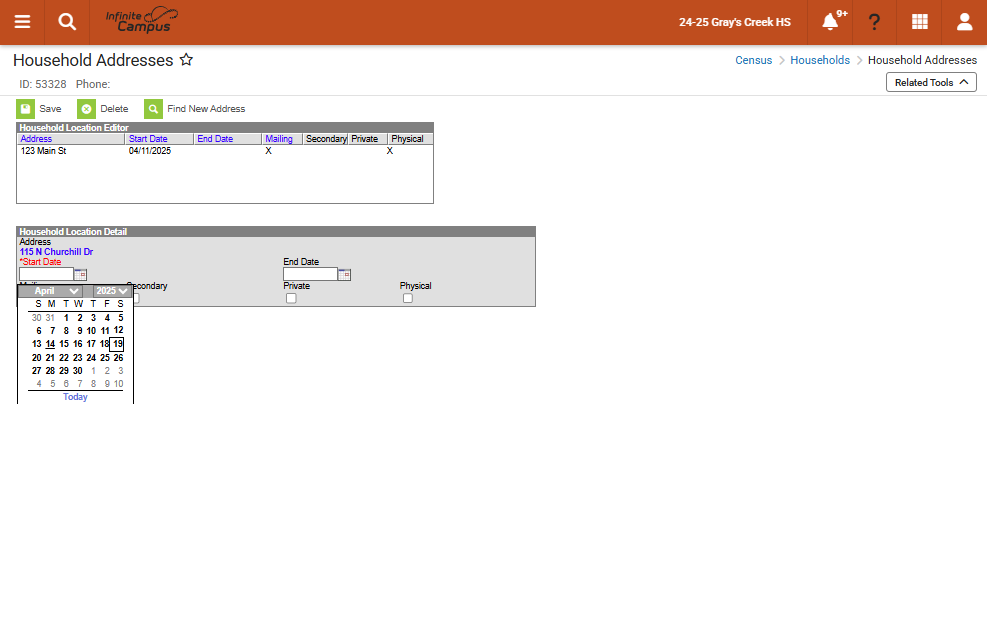The height and width of the screenshot is (641, 987).
Task: Pick greyed March 31 in the calendar
Action: (50, 318)
